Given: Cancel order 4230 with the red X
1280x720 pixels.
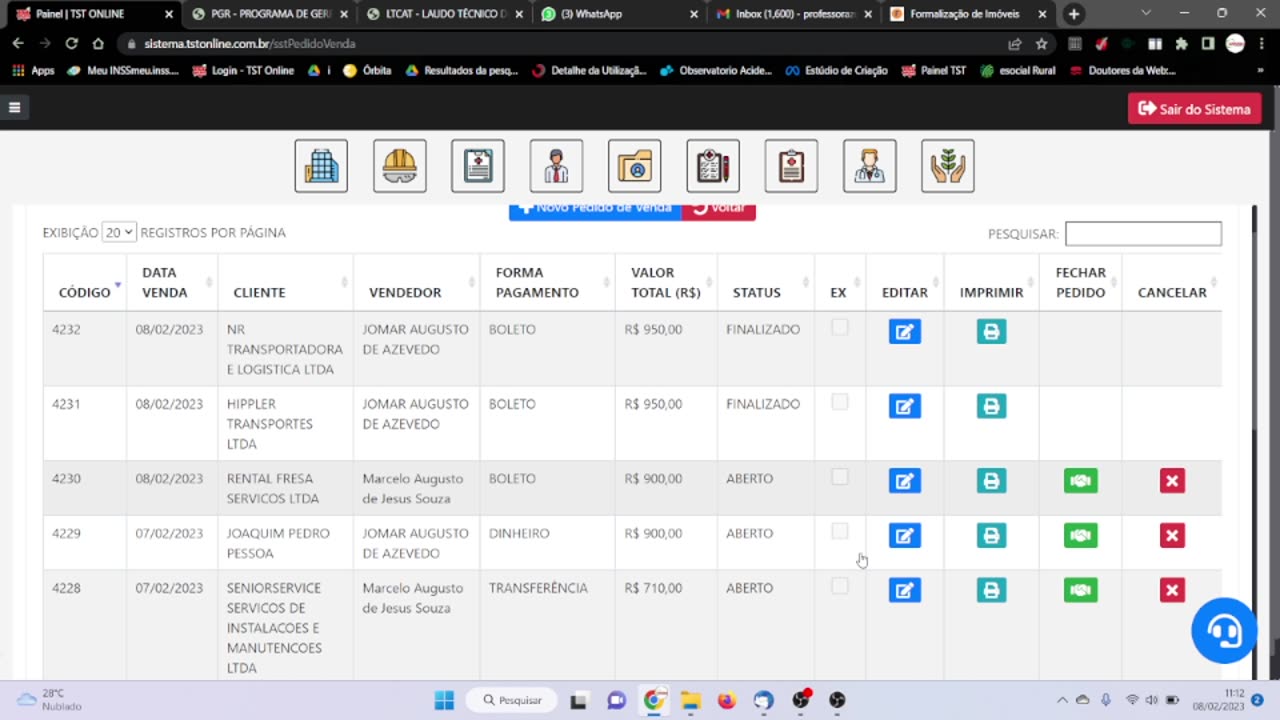Looking at the screenshot, I should 1172,481.
